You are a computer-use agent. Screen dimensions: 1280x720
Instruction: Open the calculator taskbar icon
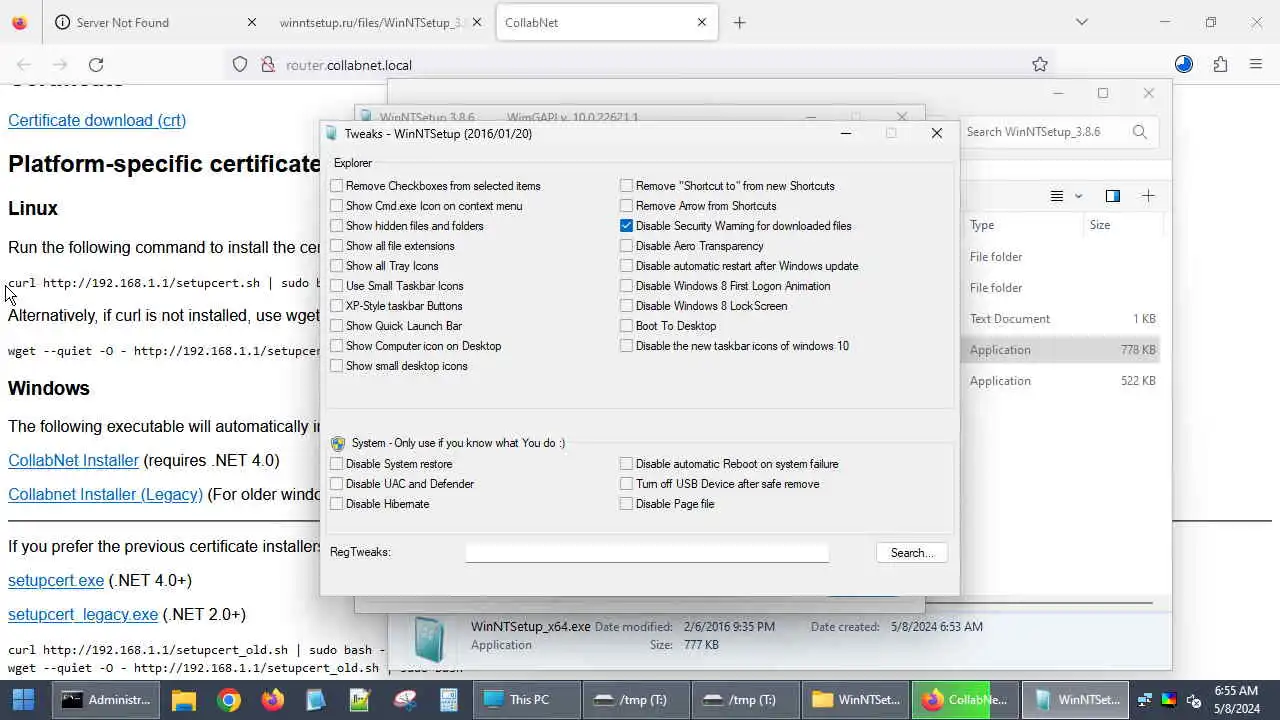(x=449, y=700)
